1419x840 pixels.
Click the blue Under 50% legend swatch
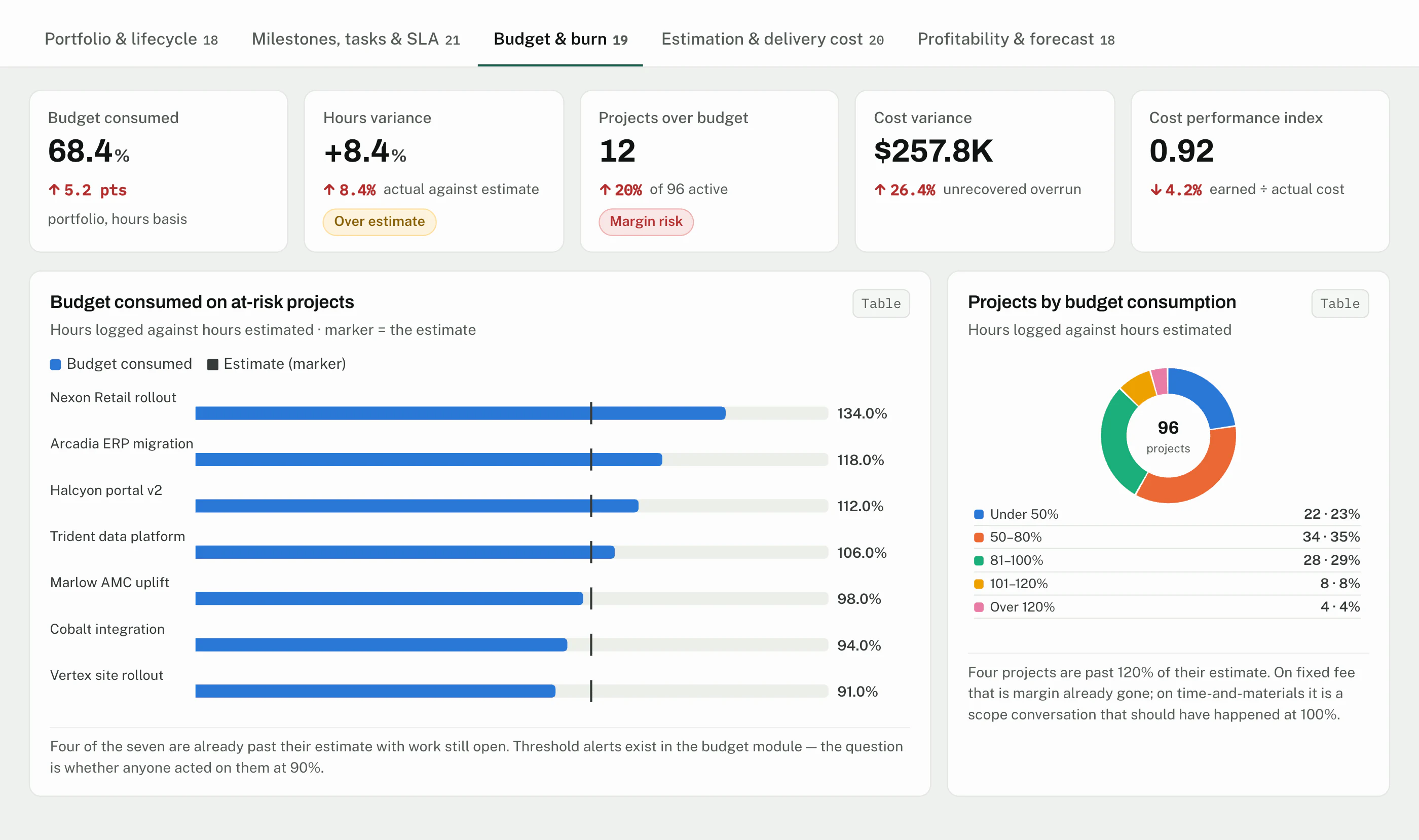click(979, 514)
